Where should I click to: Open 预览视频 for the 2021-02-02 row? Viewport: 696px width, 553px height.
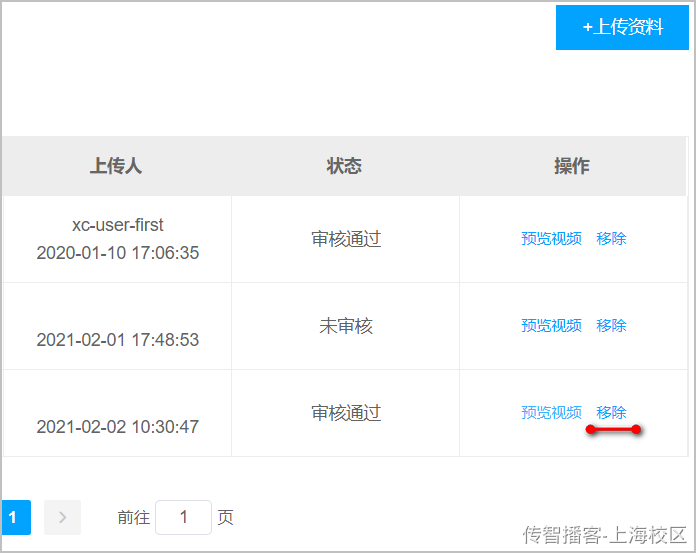(551, 413)
